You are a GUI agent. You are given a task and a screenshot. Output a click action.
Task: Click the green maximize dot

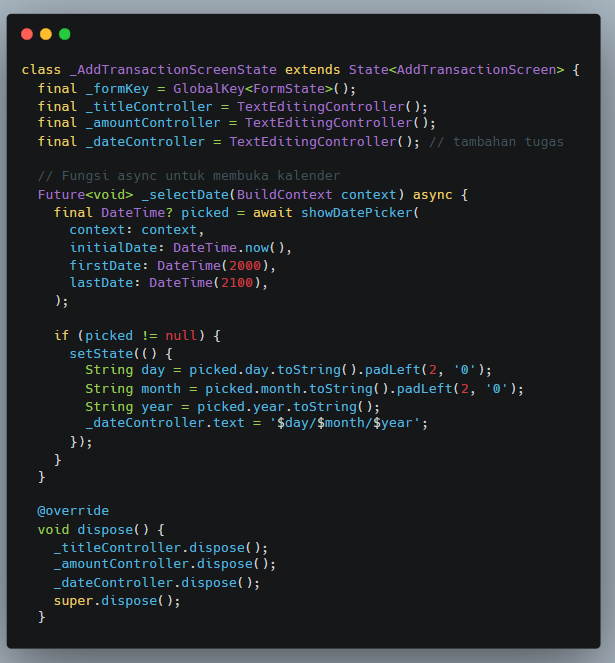click(65, 34)
